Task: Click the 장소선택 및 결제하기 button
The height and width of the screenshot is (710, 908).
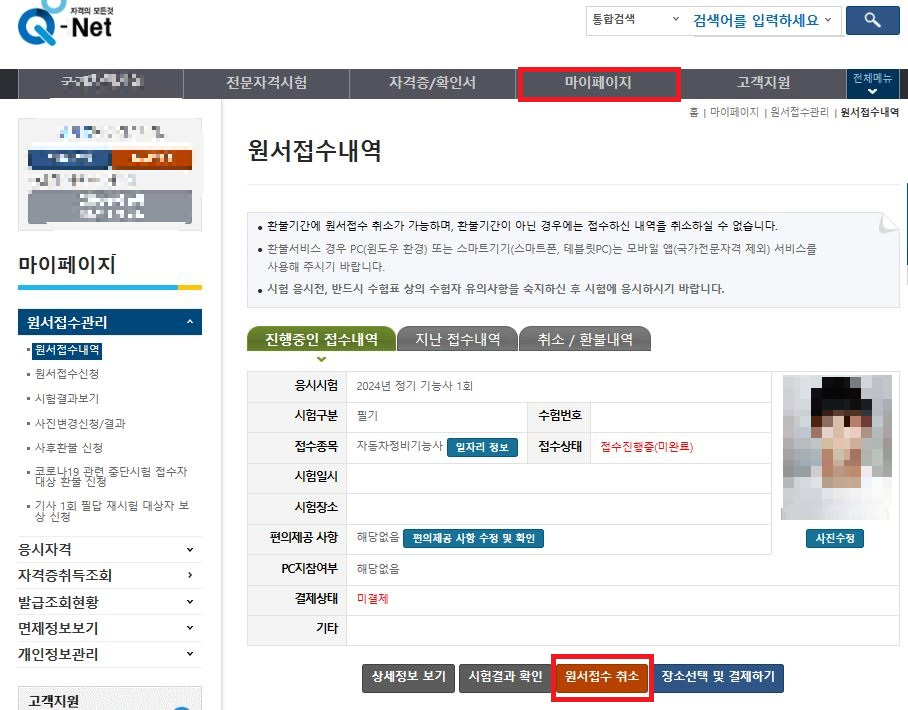Action: [715, 678]
